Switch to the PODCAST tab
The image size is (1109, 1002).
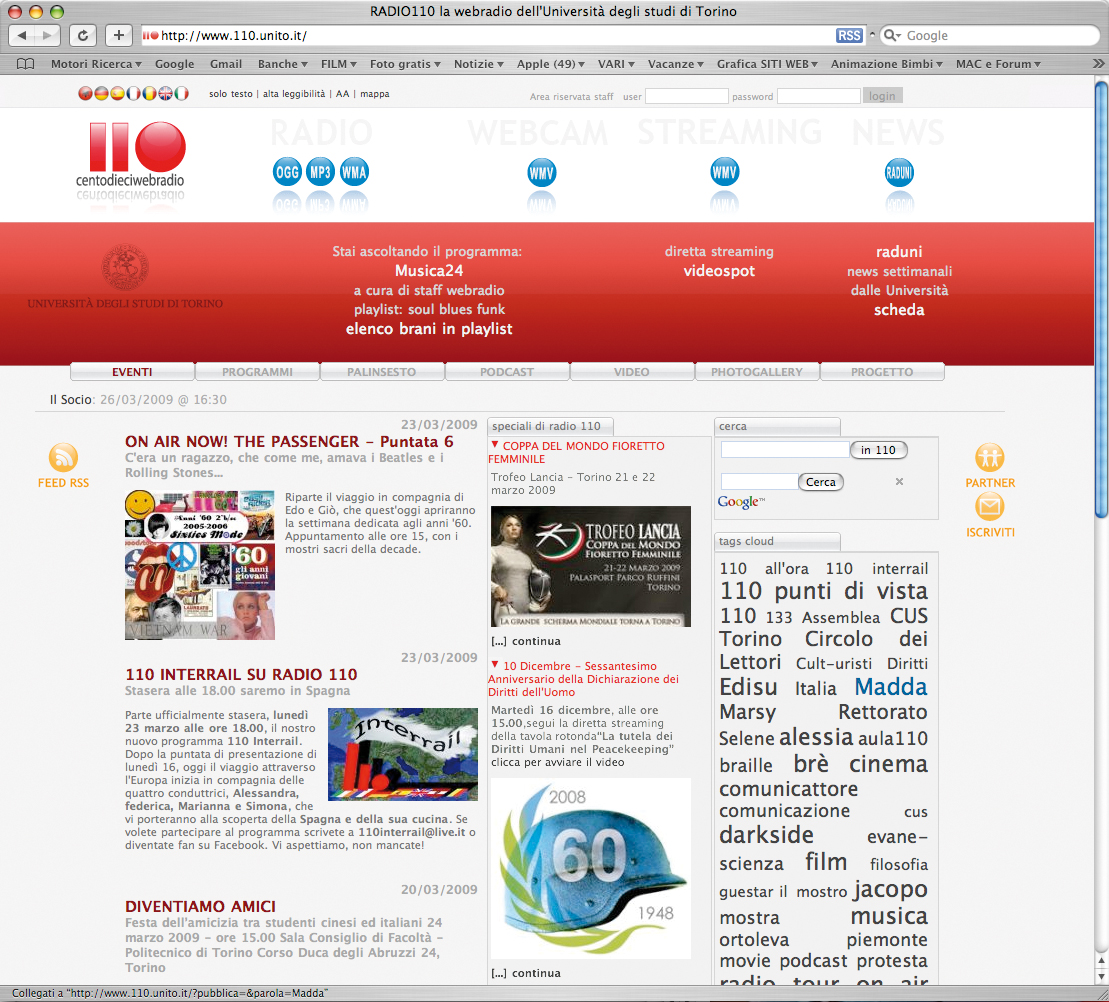[507, 371]
